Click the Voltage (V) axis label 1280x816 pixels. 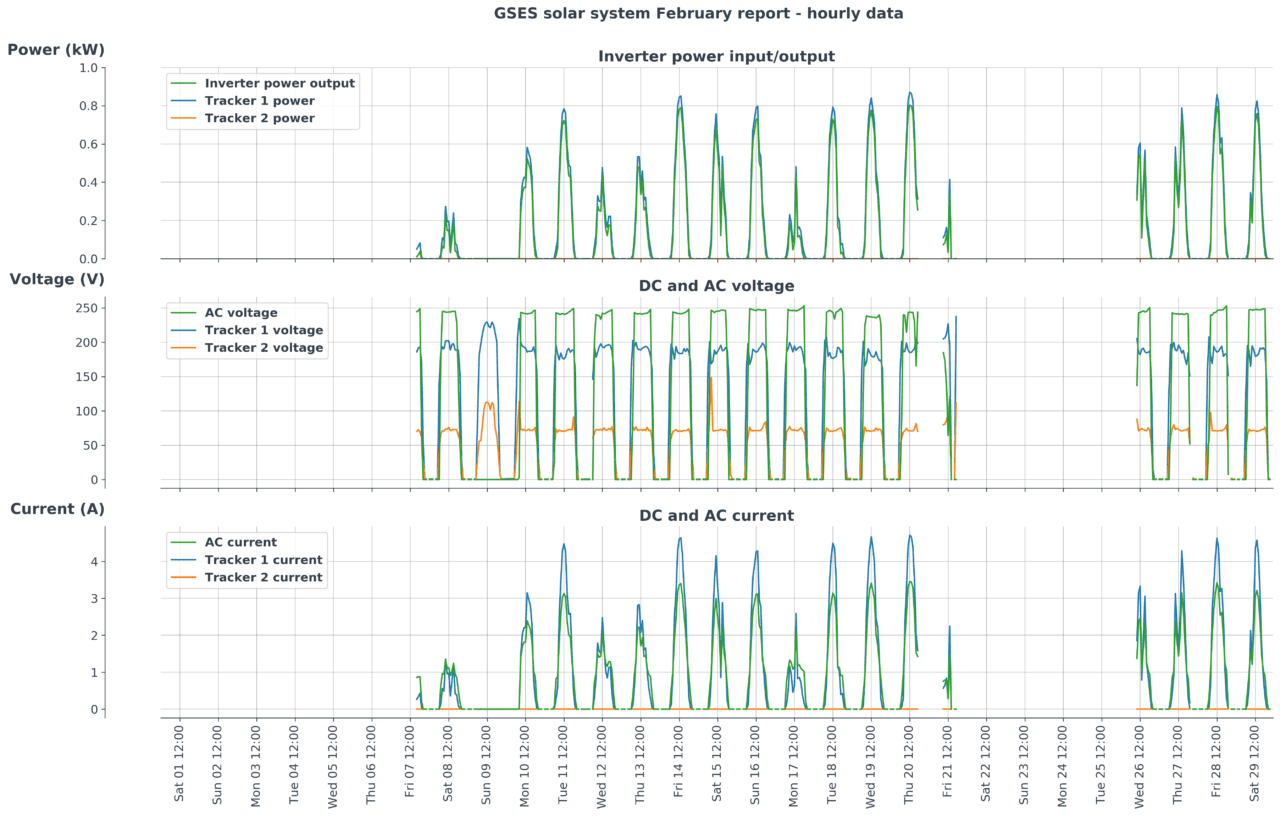pos(55,278)
